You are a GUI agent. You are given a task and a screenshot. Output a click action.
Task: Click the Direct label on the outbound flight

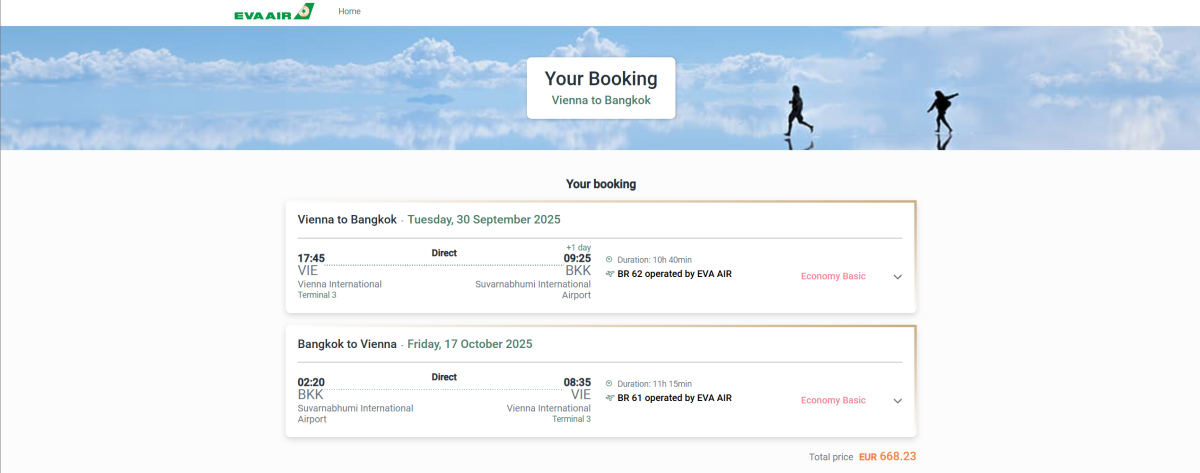tap(444, 253)
